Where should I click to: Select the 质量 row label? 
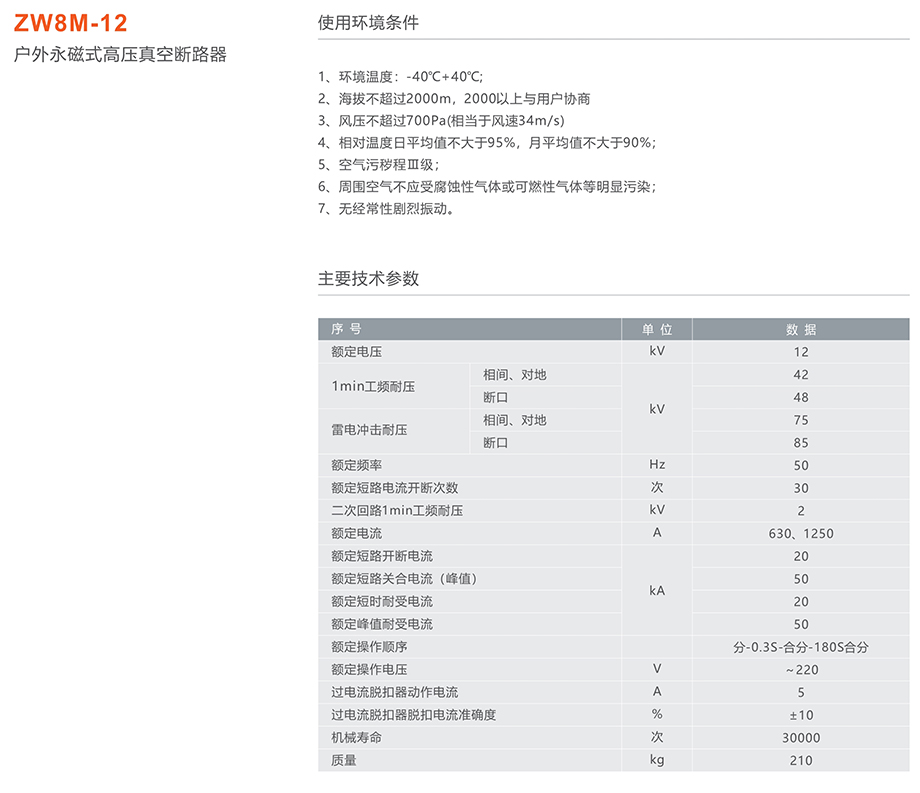click(344, 761)
